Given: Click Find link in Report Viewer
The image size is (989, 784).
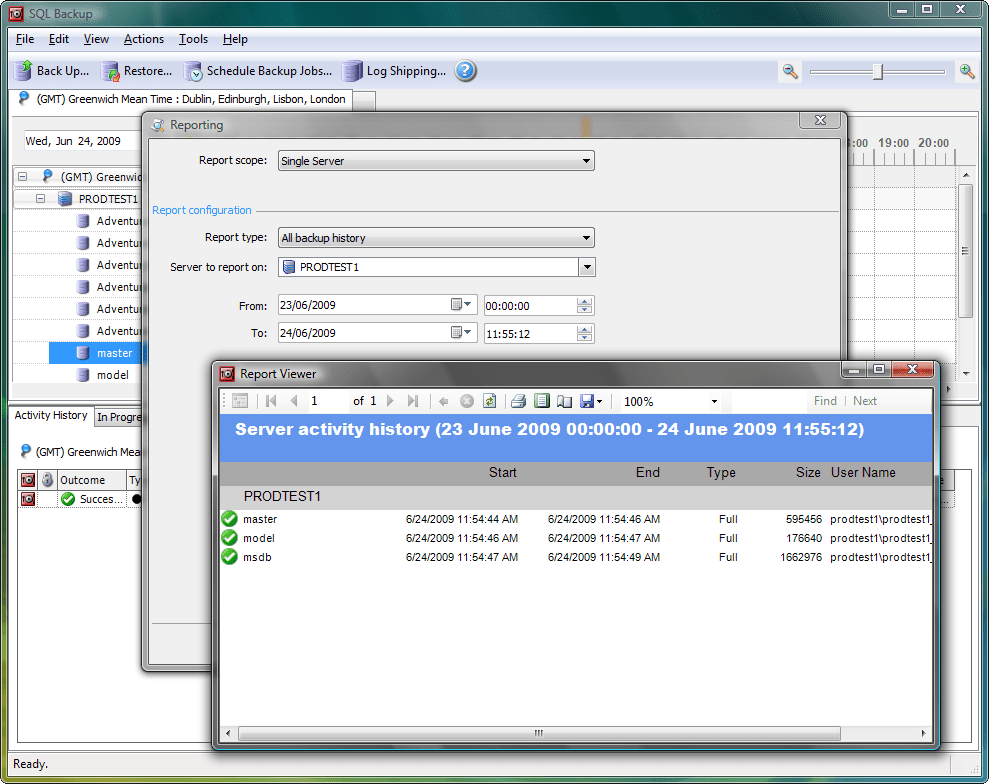Looking at the screenshot, I should pos(825,401).
